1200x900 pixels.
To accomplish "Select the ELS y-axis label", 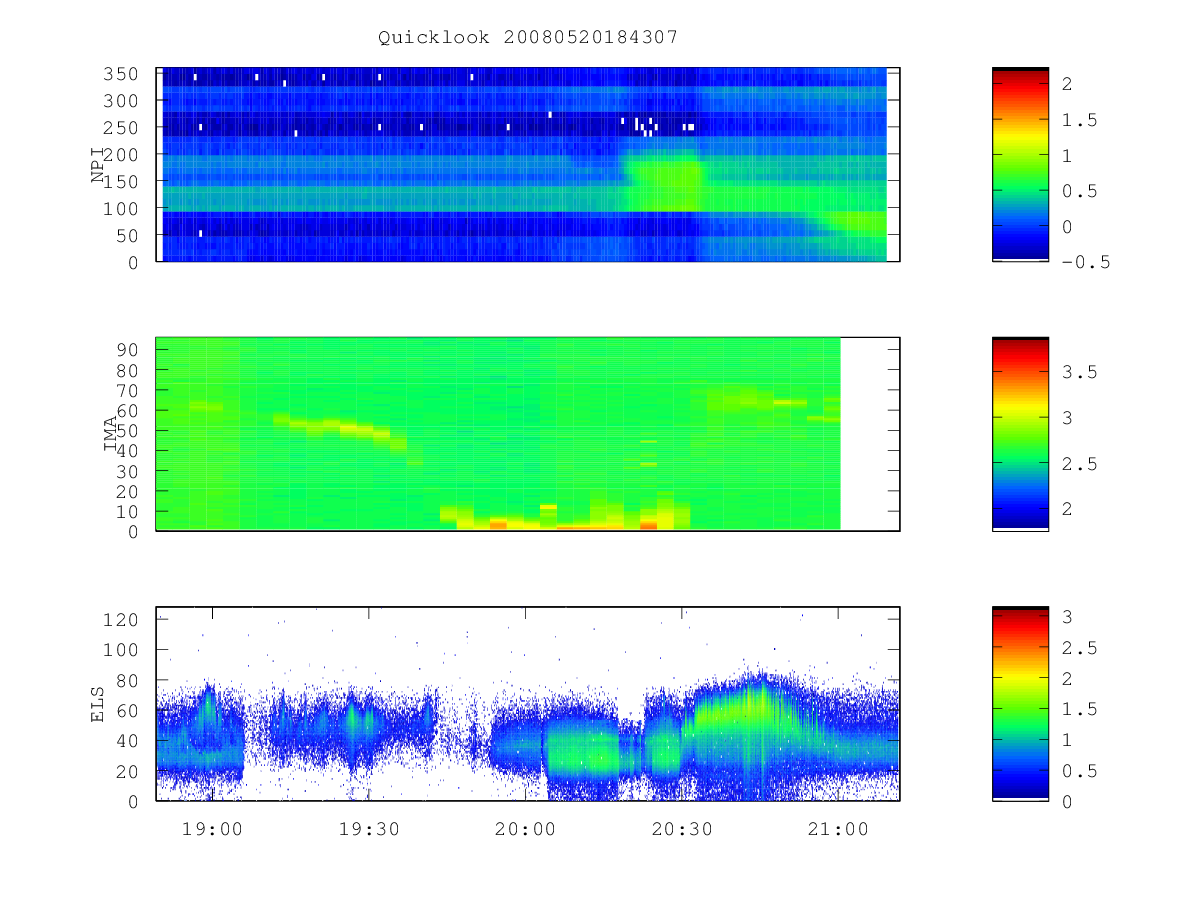I will pyautogui.click(x=98, y=704).
